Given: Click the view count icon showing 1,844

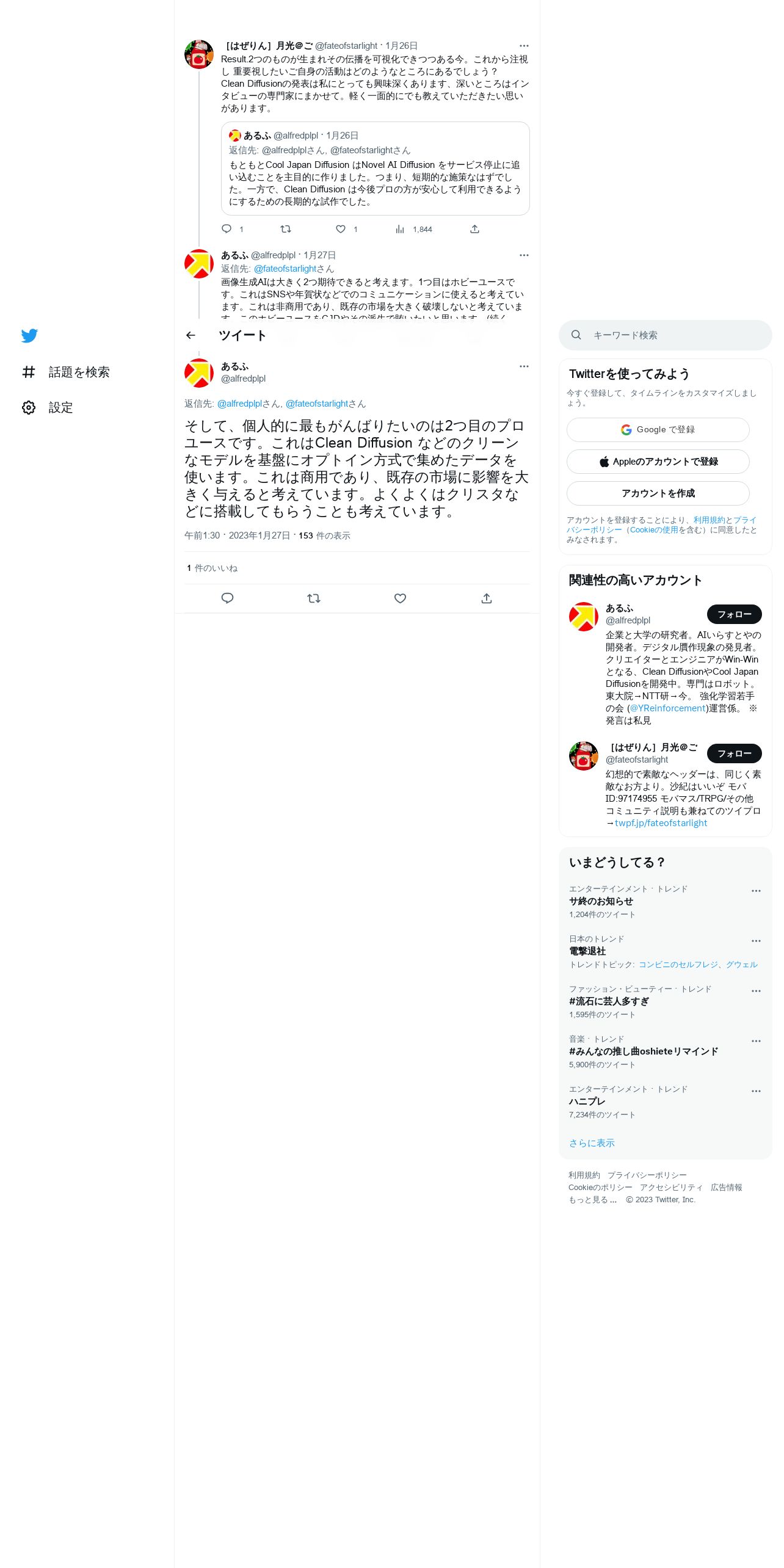Looking at the screenshot, I should 400,229.
